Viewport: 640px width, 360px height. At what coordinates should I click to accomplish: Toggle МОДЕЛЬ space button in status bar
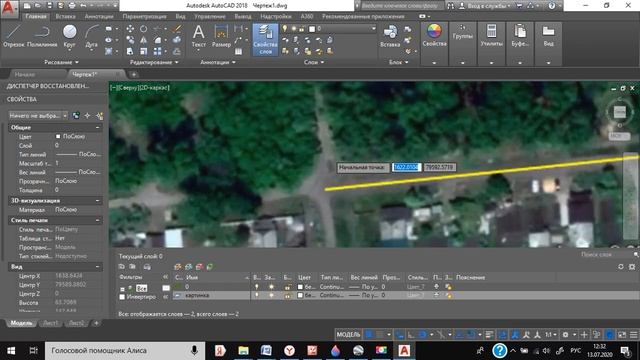coord(348,335)
